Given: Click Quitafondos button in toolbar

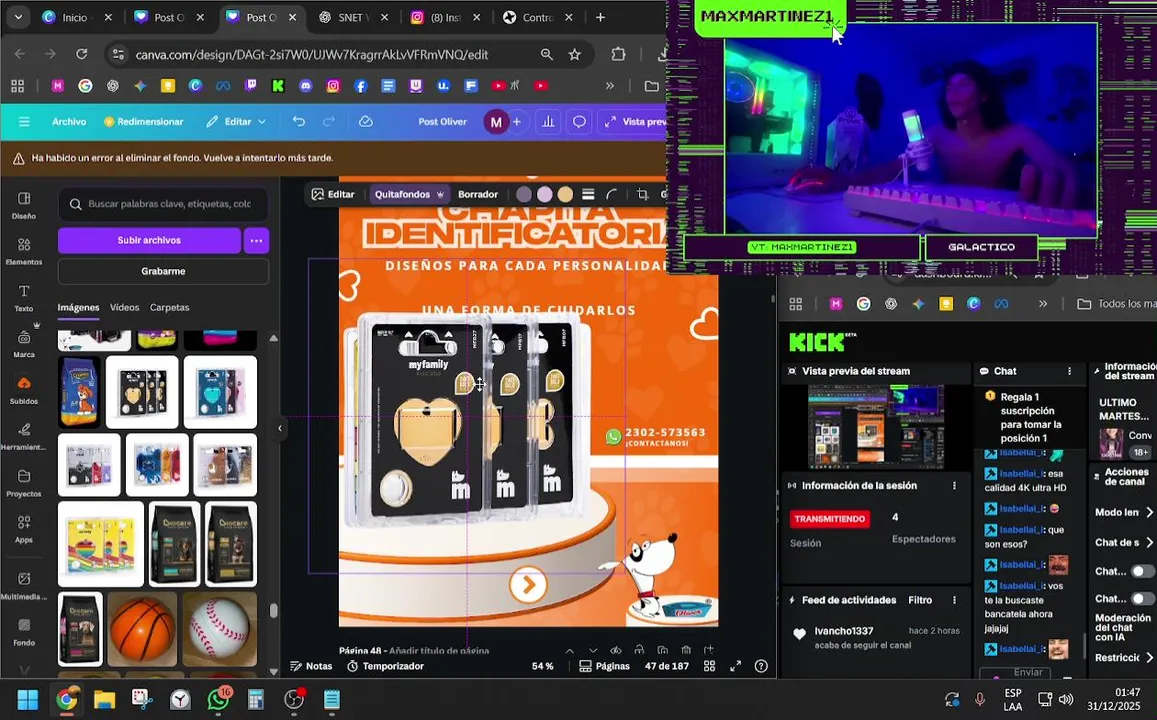Looking at the screenshot, I should [410, 195].
